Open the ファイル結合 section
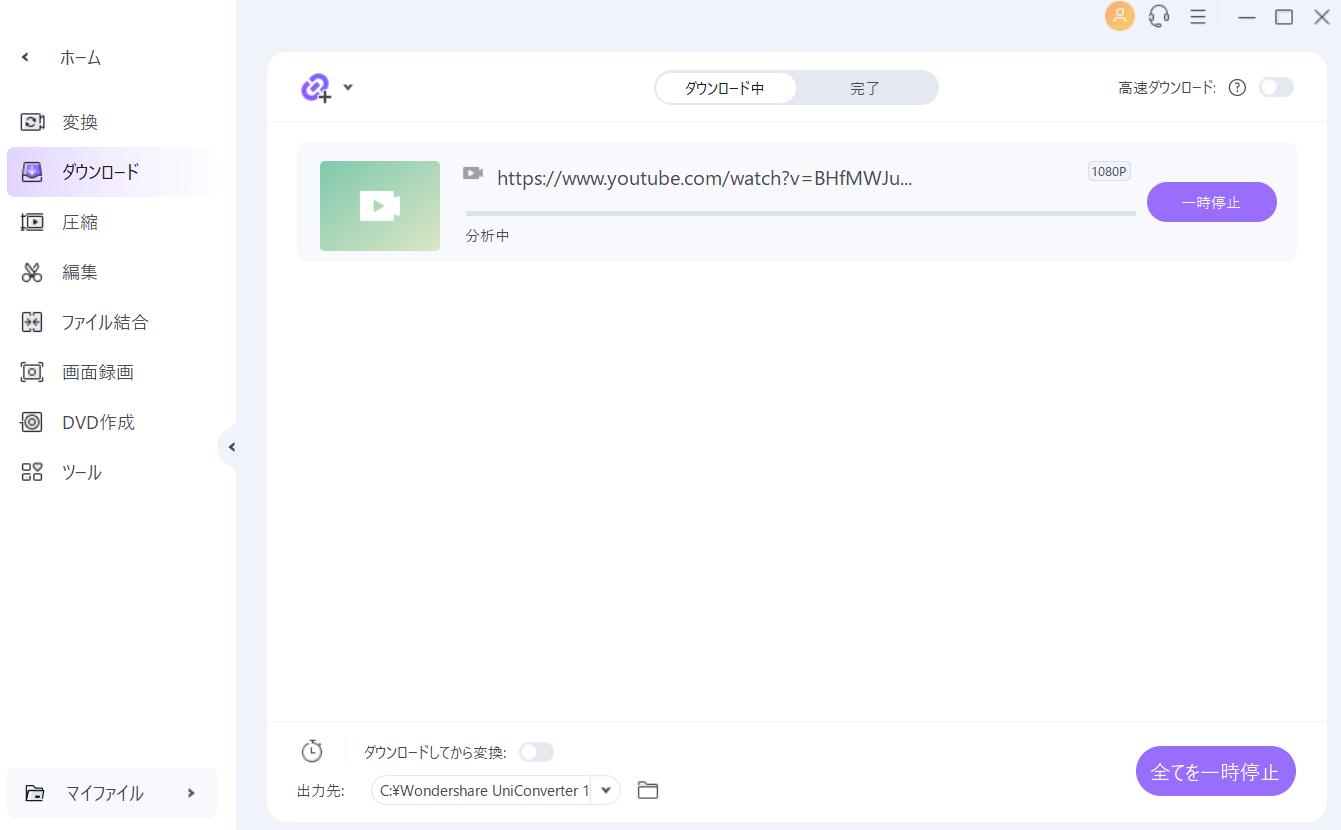The height and width of the screenshot is (830, 1341). [111, 322]
